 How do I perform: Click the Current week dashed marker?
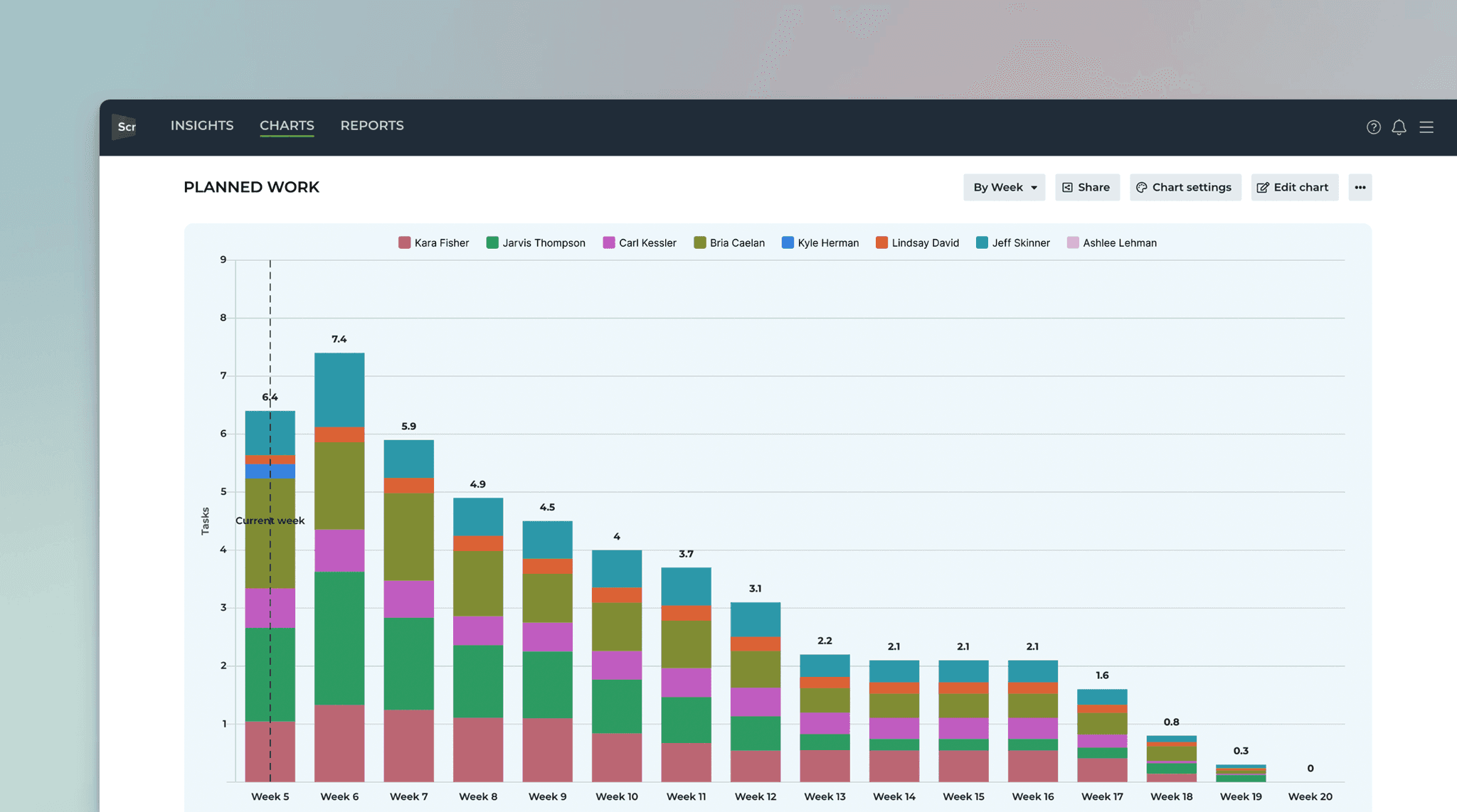pyautogui.click(x=270, y=520)
